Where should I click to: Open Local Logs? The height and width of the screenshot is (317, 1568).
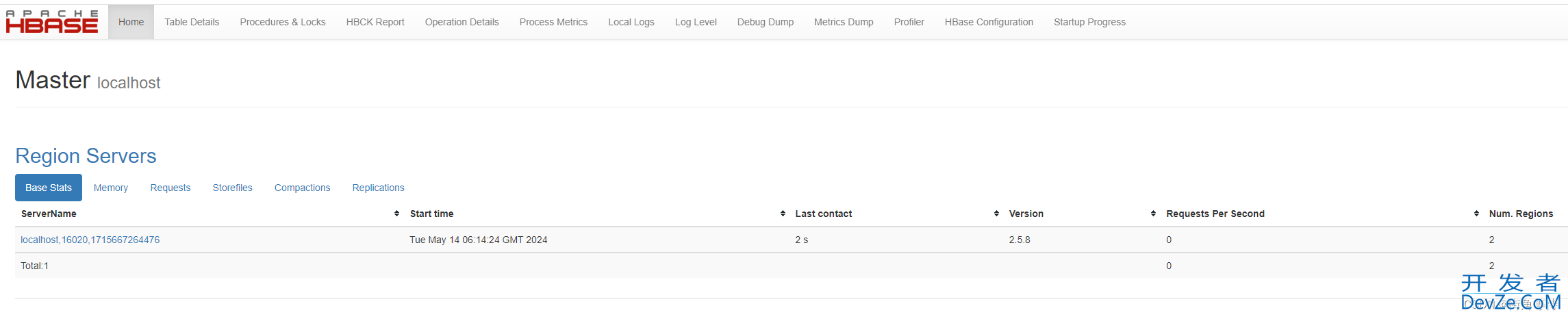(631, 22)
